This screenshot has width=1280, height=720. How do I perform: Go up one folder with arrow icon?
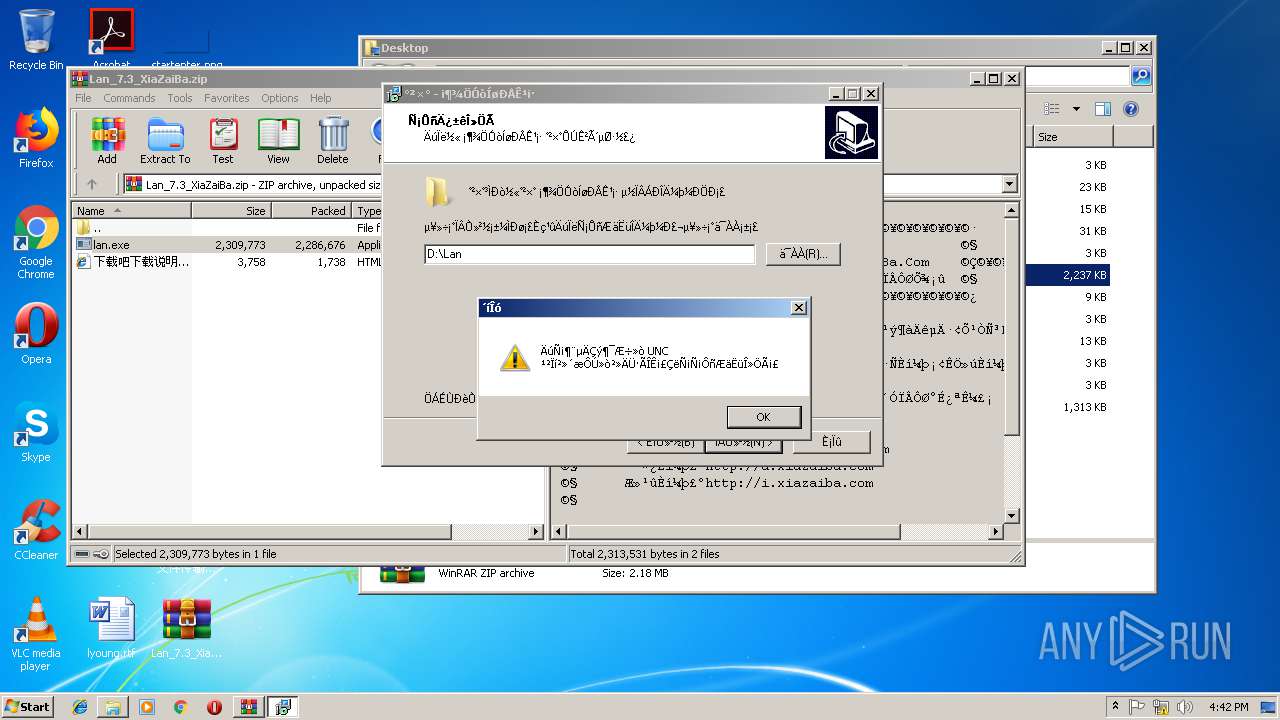pos(92,184)
